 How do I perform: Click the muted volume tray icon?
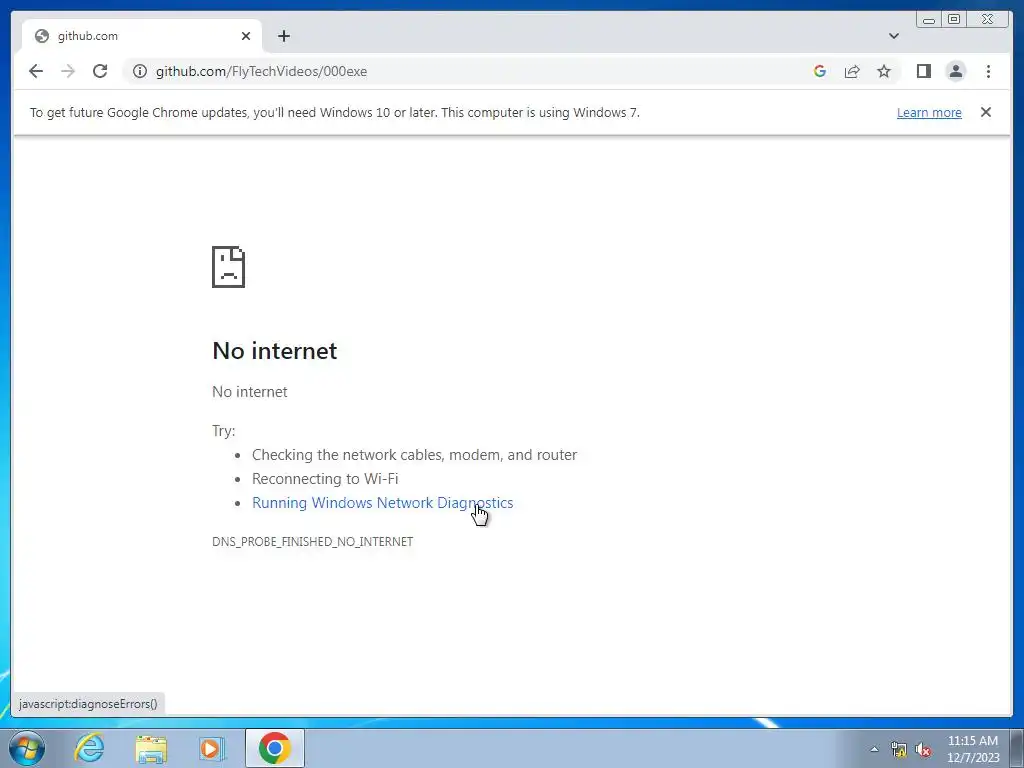pyautogui.click(x=923, y=749)
